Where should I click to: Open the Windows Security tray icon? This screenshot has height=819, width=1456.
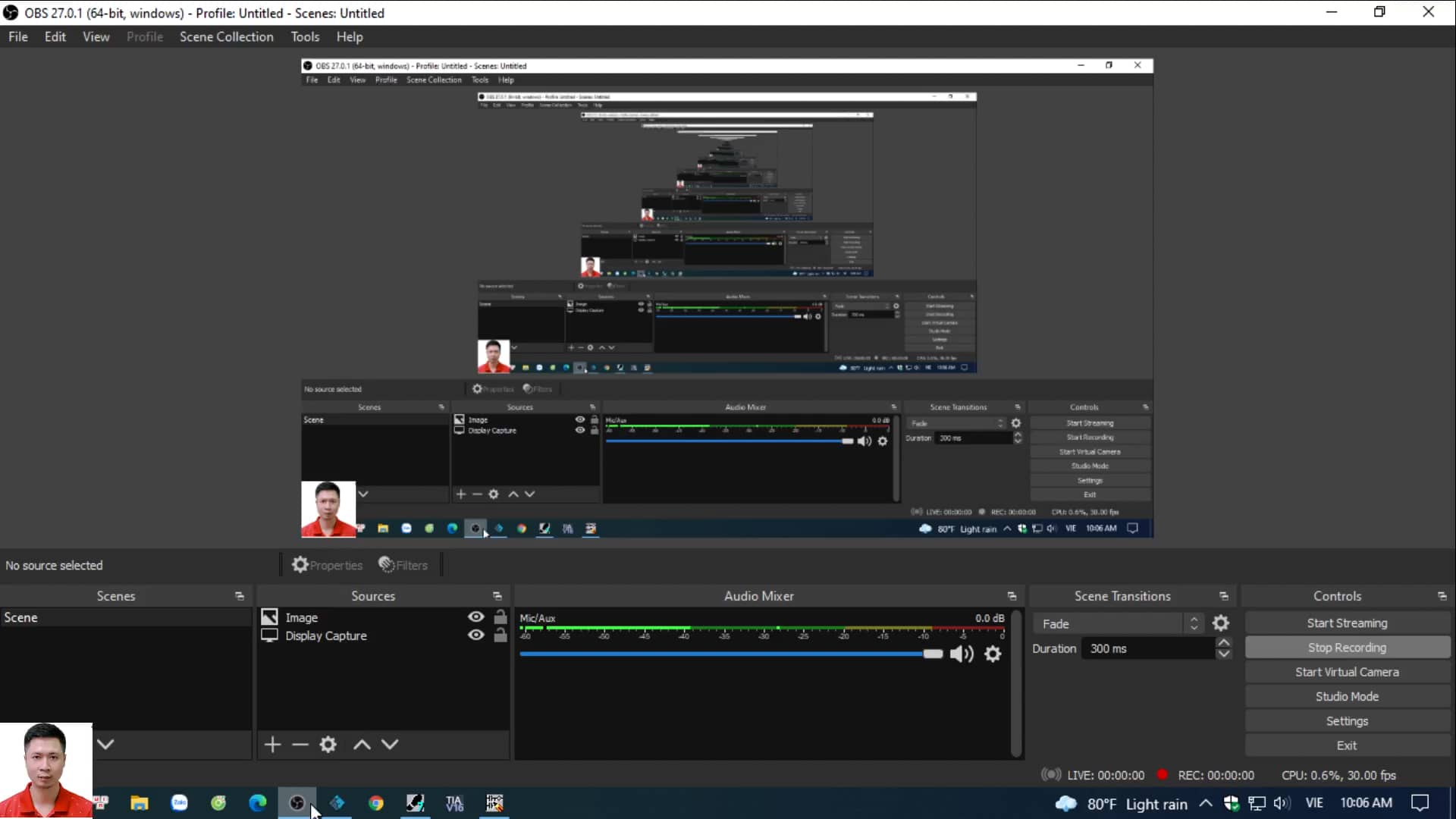[1232, 803]
